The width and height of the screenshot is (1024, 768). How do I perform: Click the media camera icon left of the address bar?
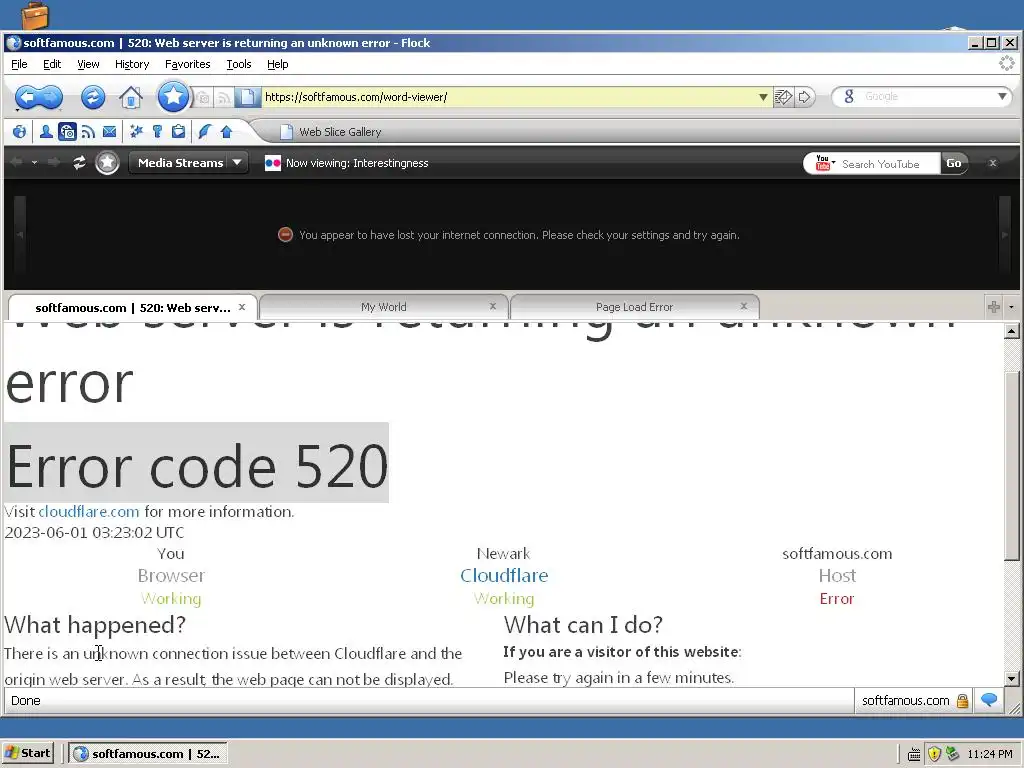coord(204,98)
